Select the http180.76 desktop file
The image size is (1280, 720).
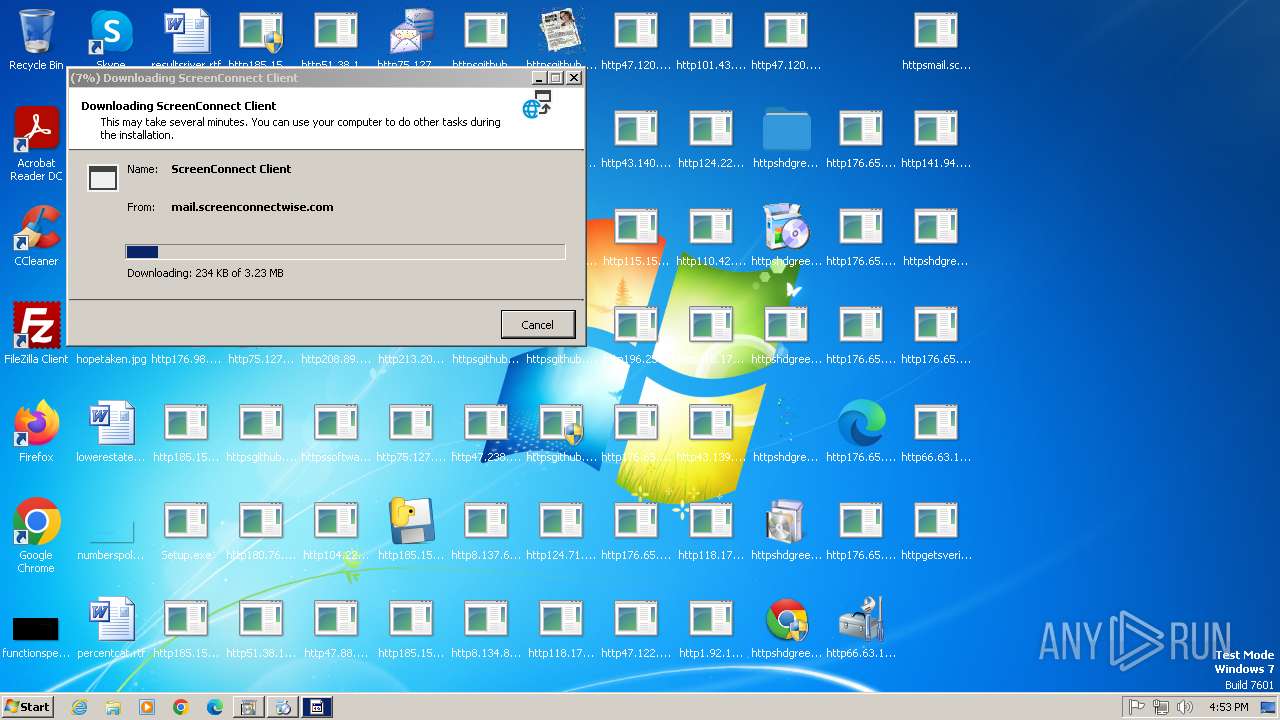click(261, 530)
